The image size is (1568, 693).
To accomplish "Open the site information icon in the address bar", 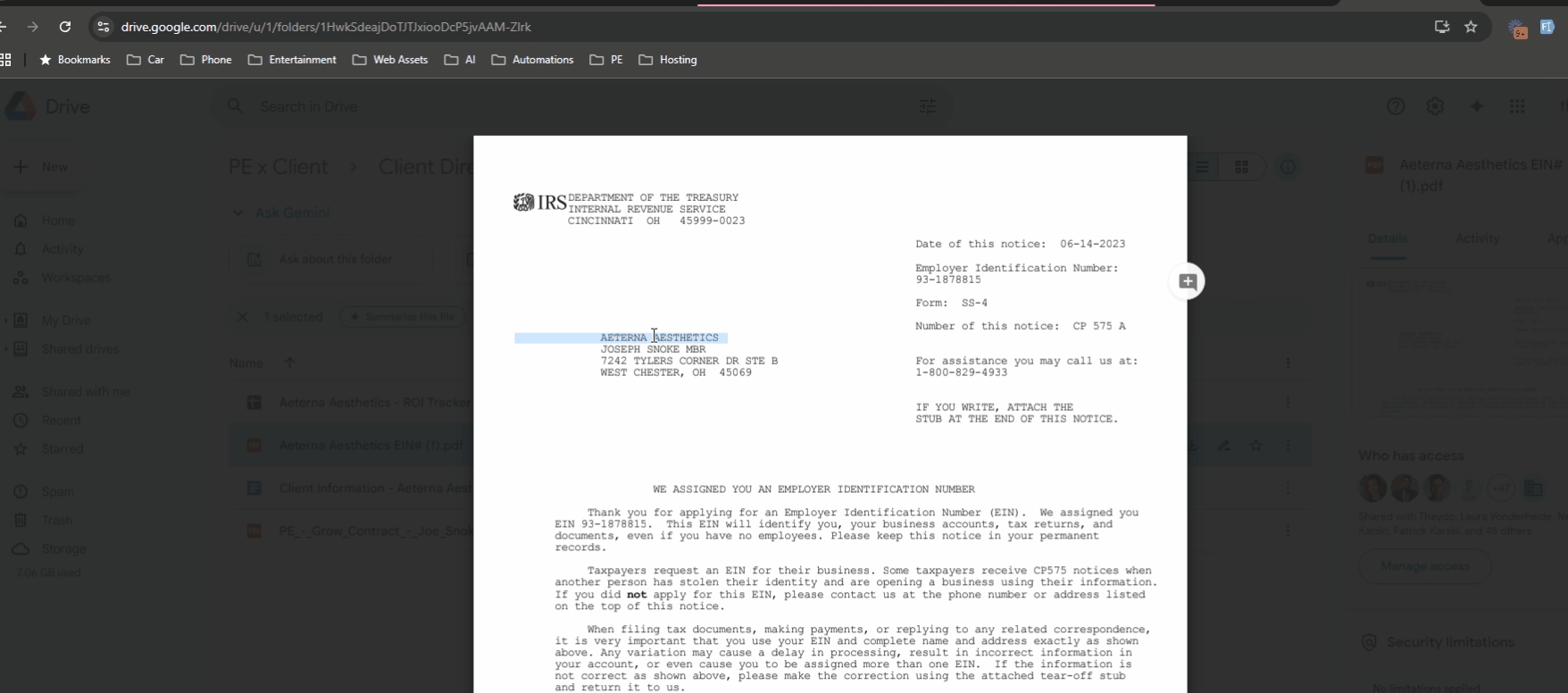I will coord(104,27).
